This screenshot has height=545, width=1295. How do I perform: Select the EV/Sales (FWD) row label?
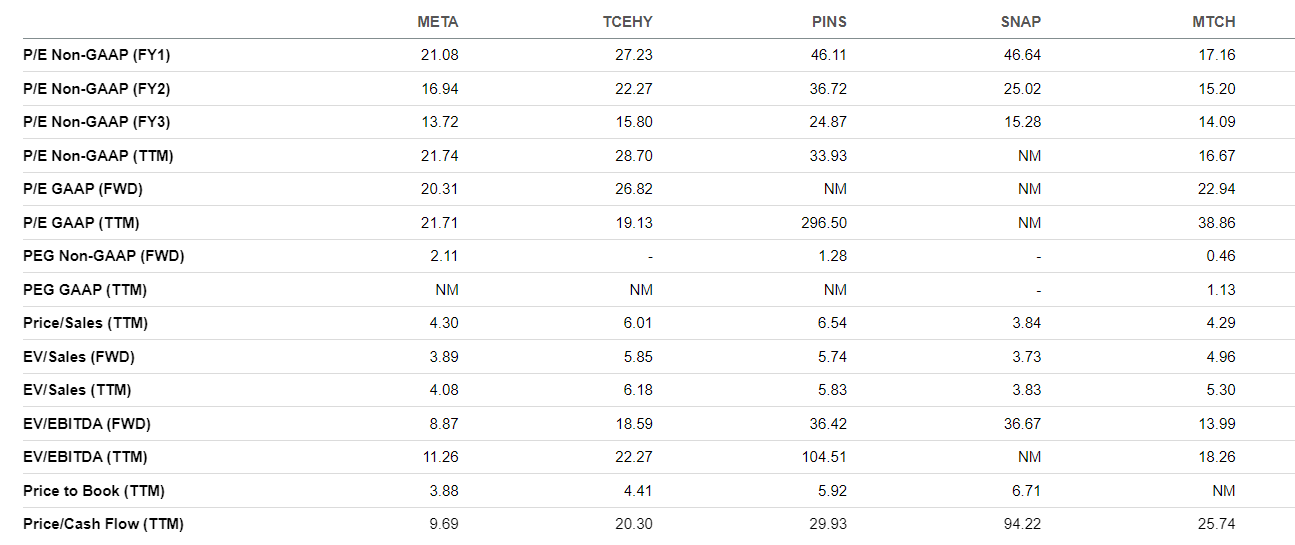pos(78,357)
